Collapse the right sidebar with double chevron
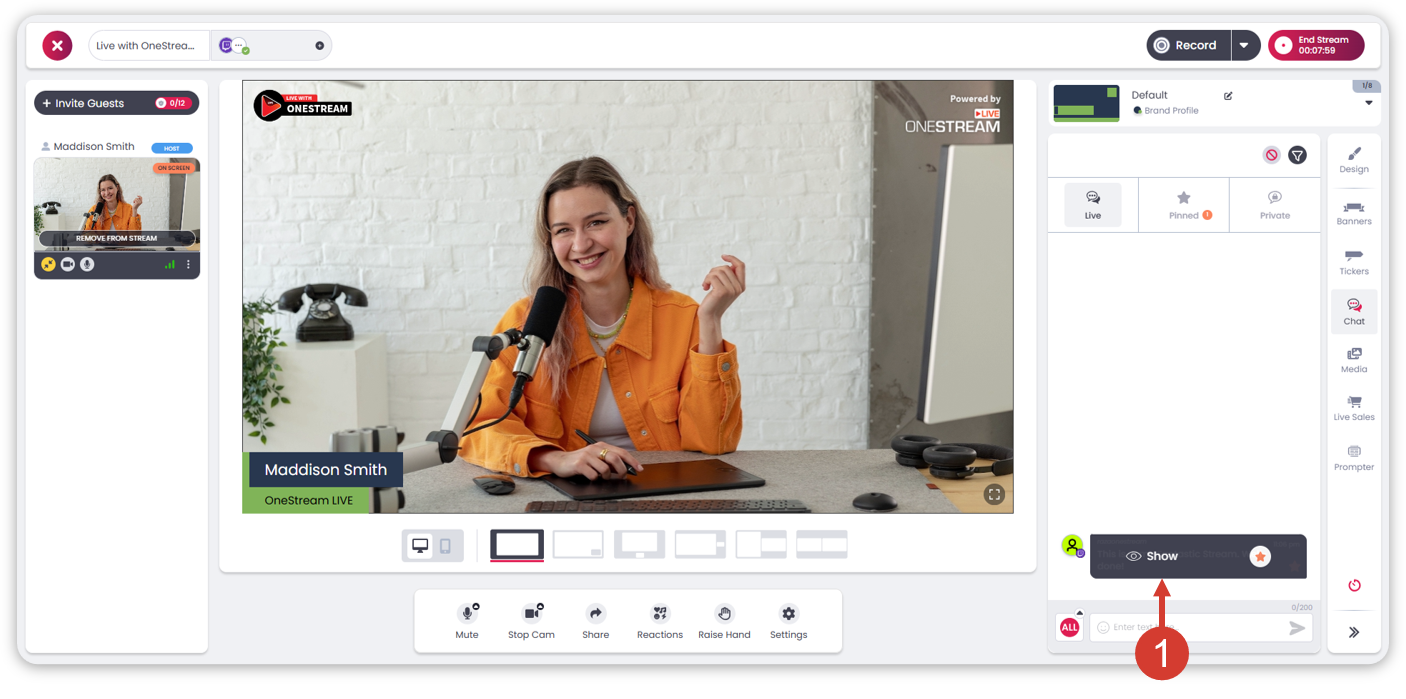 (1354, 632)
